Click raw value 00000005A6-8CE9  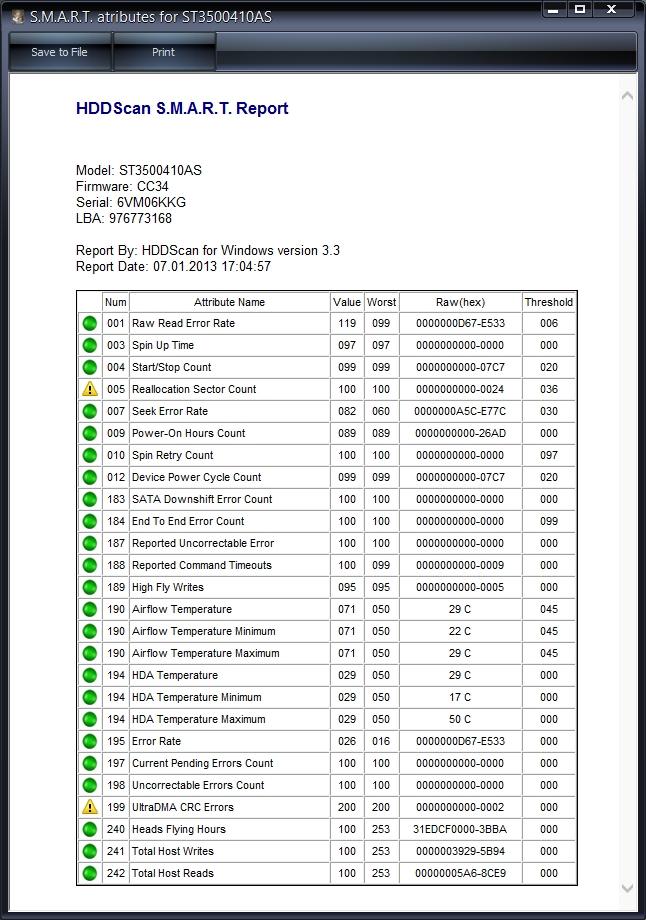point(460,873)
